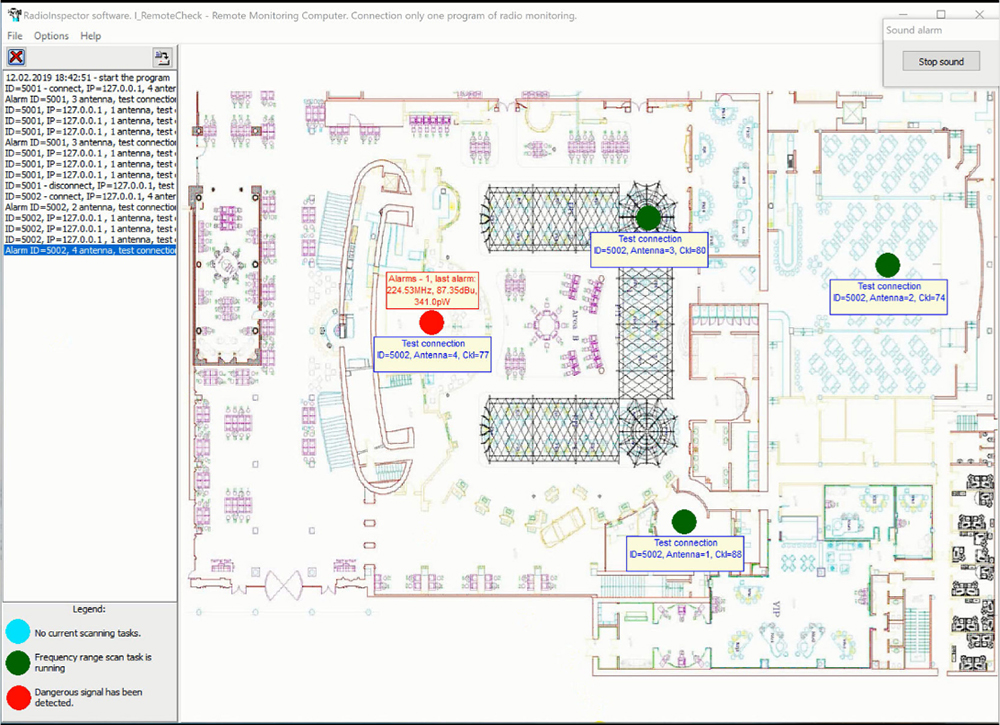Open the Help menu
This screenshot has width=1000, height=725.
point(91,36)
